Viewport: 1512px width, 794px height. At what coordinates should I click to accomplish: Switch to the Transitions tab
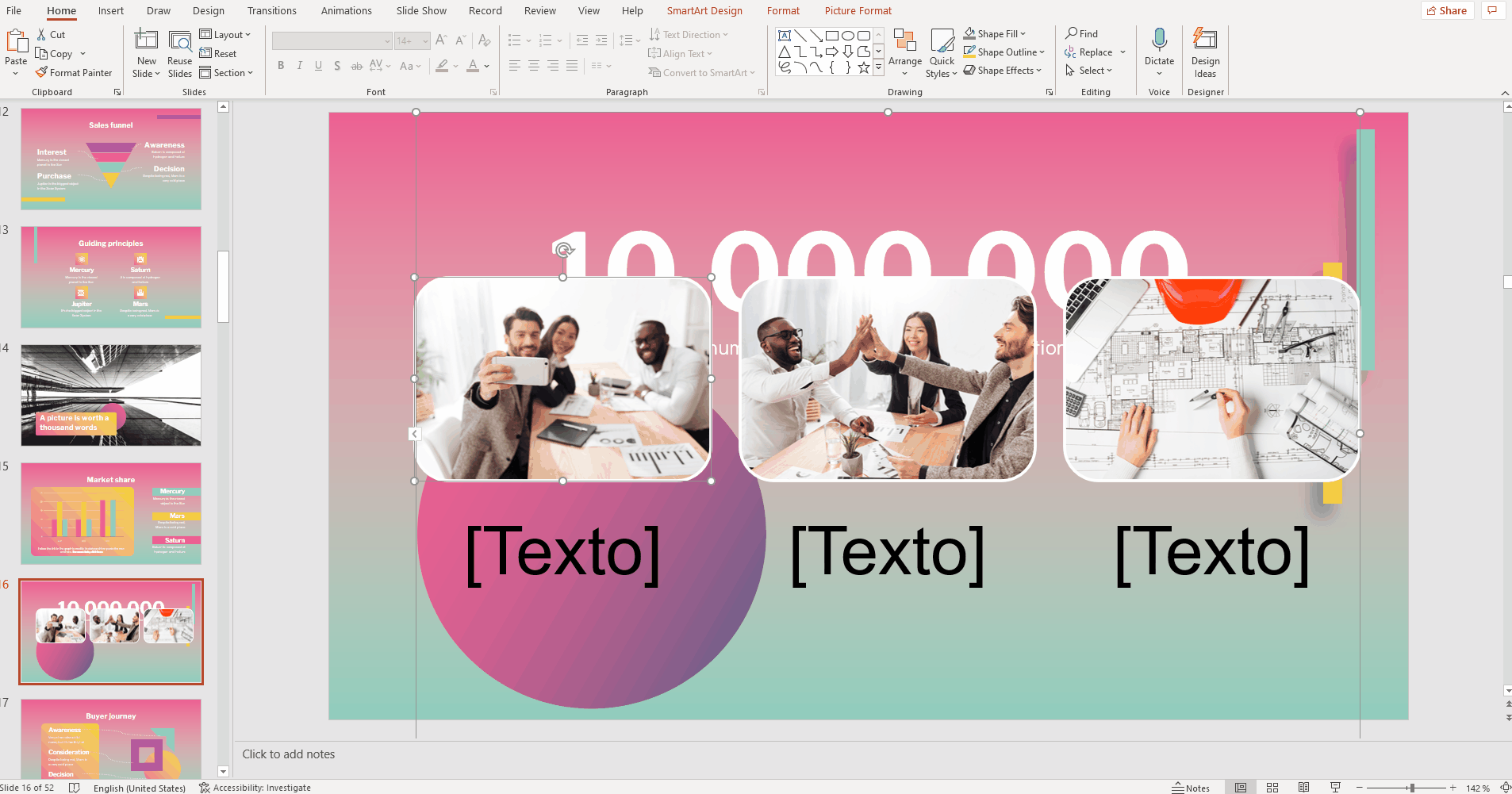[271, 11]
